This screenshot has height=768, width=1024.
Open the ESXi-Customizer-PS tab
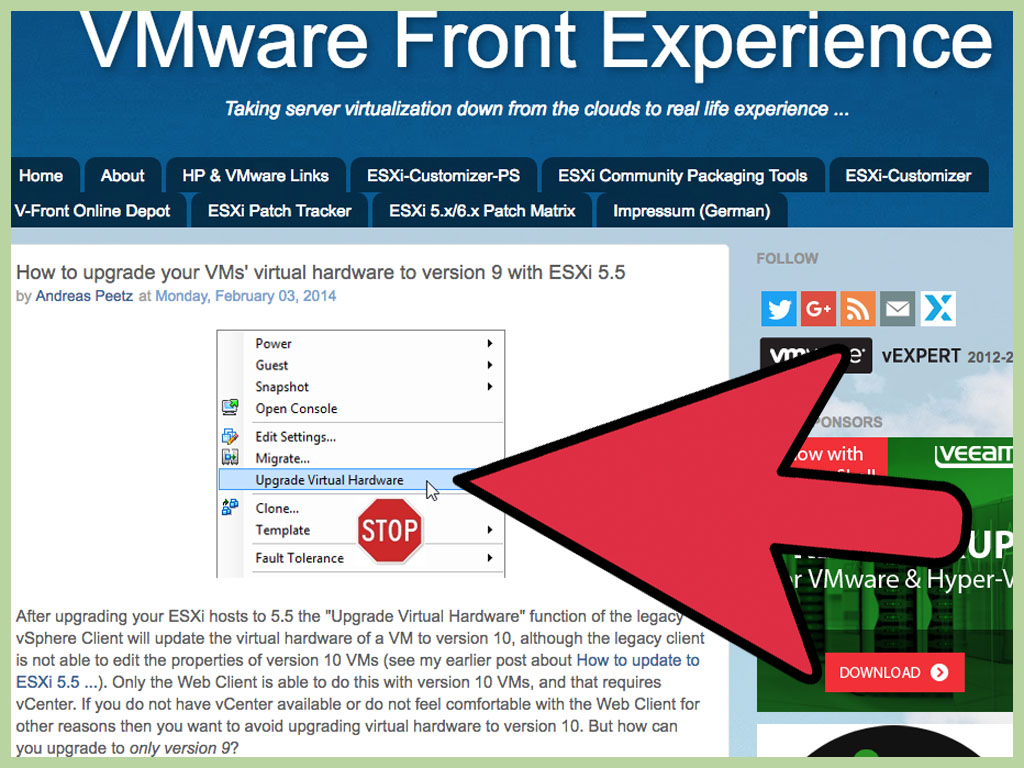pyautogui.click(x=443, y=175)
